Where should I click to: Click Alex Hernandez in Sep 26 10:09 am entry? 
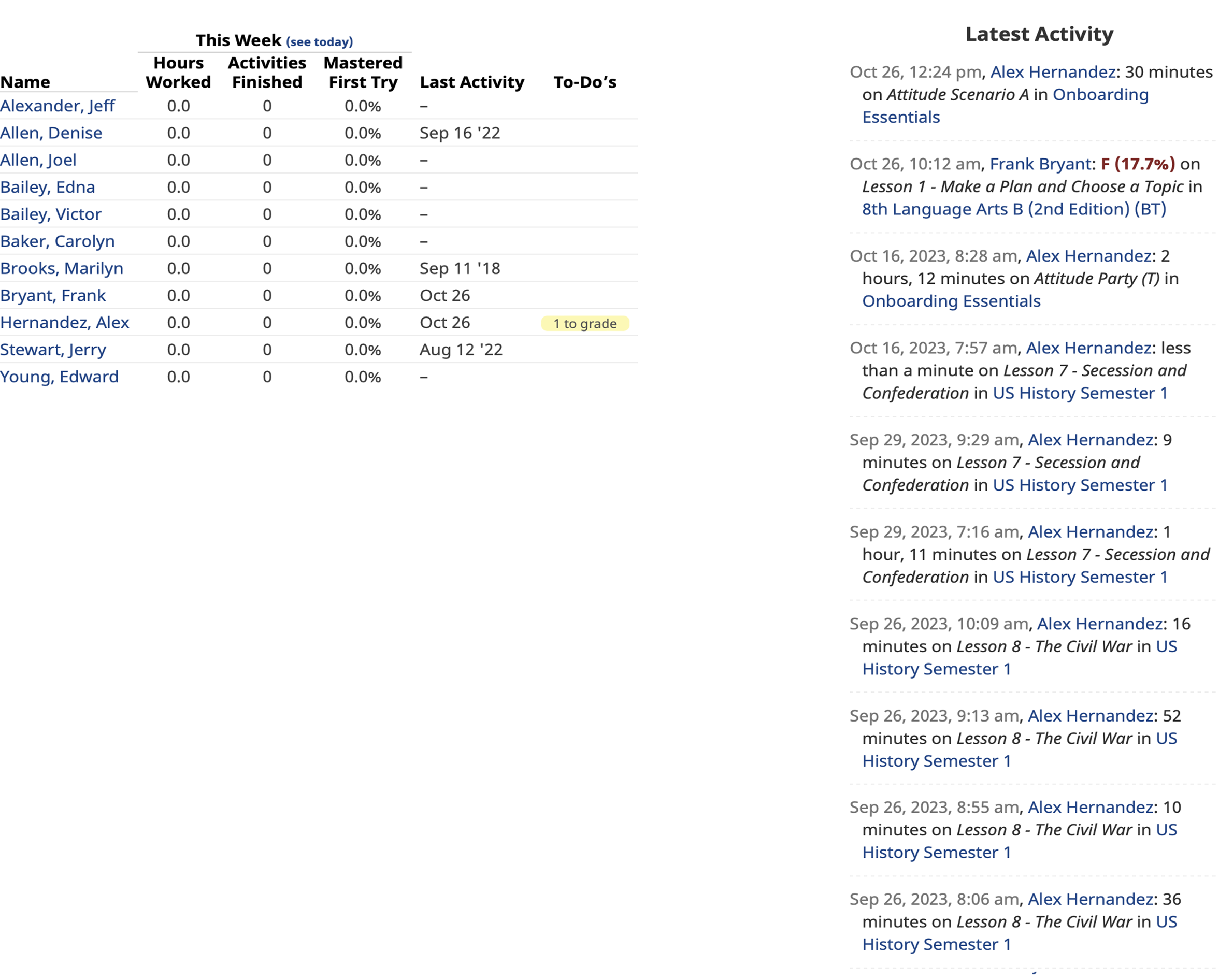[x=1100, y=624]
